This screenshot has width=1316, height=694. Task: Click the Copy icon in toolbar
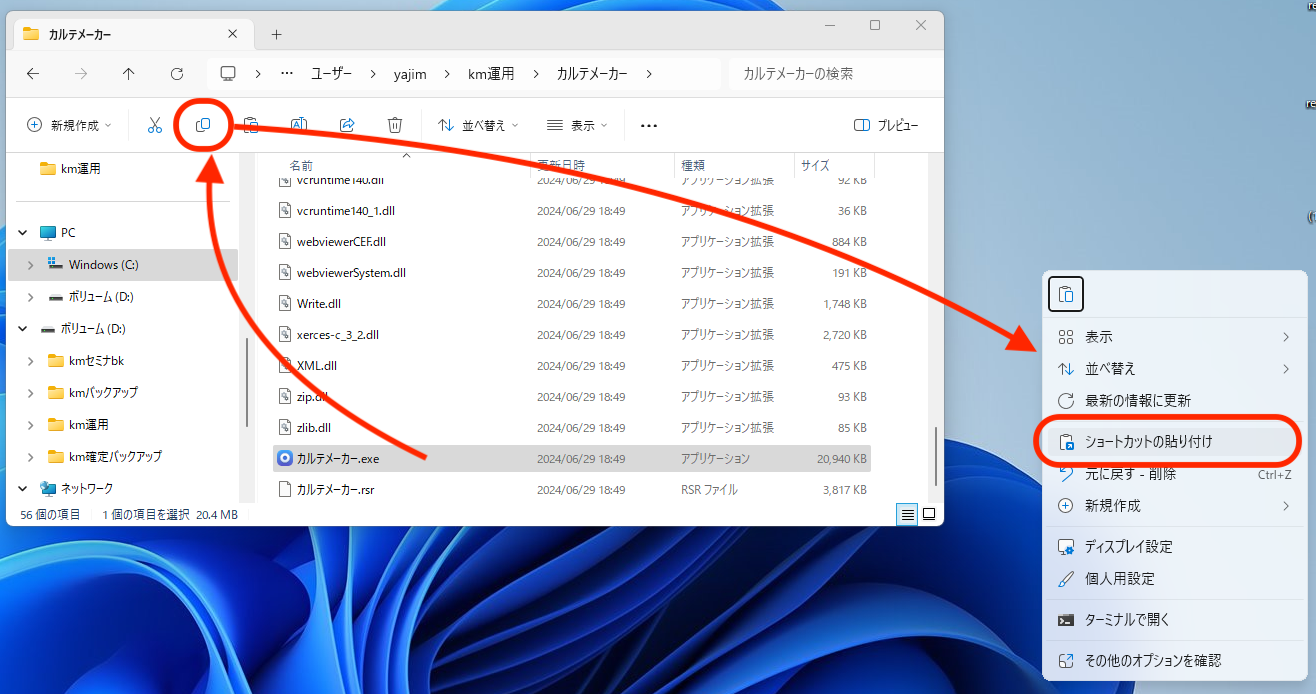tap(203, 125)
